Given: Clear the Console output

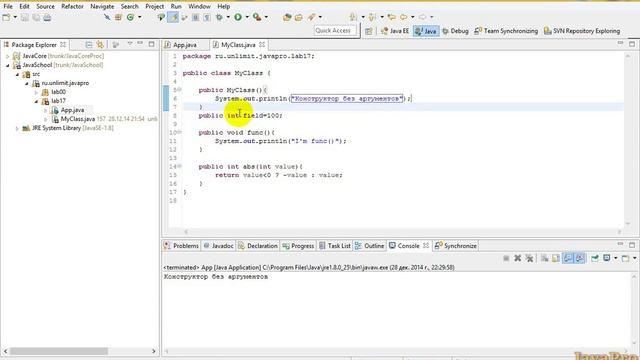Looking at the screenshot, I should pyautogui.click(x=544, y=258).
